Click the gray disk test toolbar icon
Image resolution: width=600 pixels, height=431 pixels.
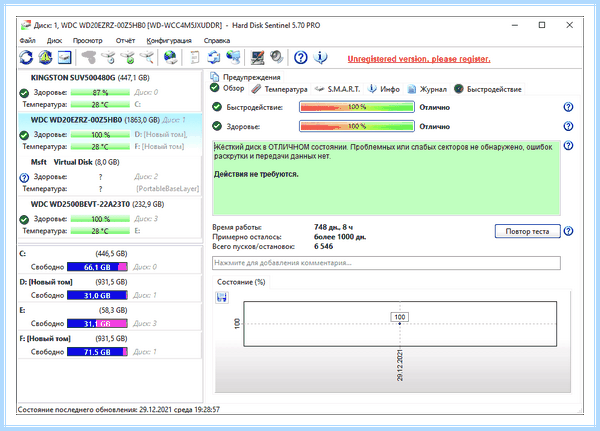pyautogui.click(x=89, y=58)
